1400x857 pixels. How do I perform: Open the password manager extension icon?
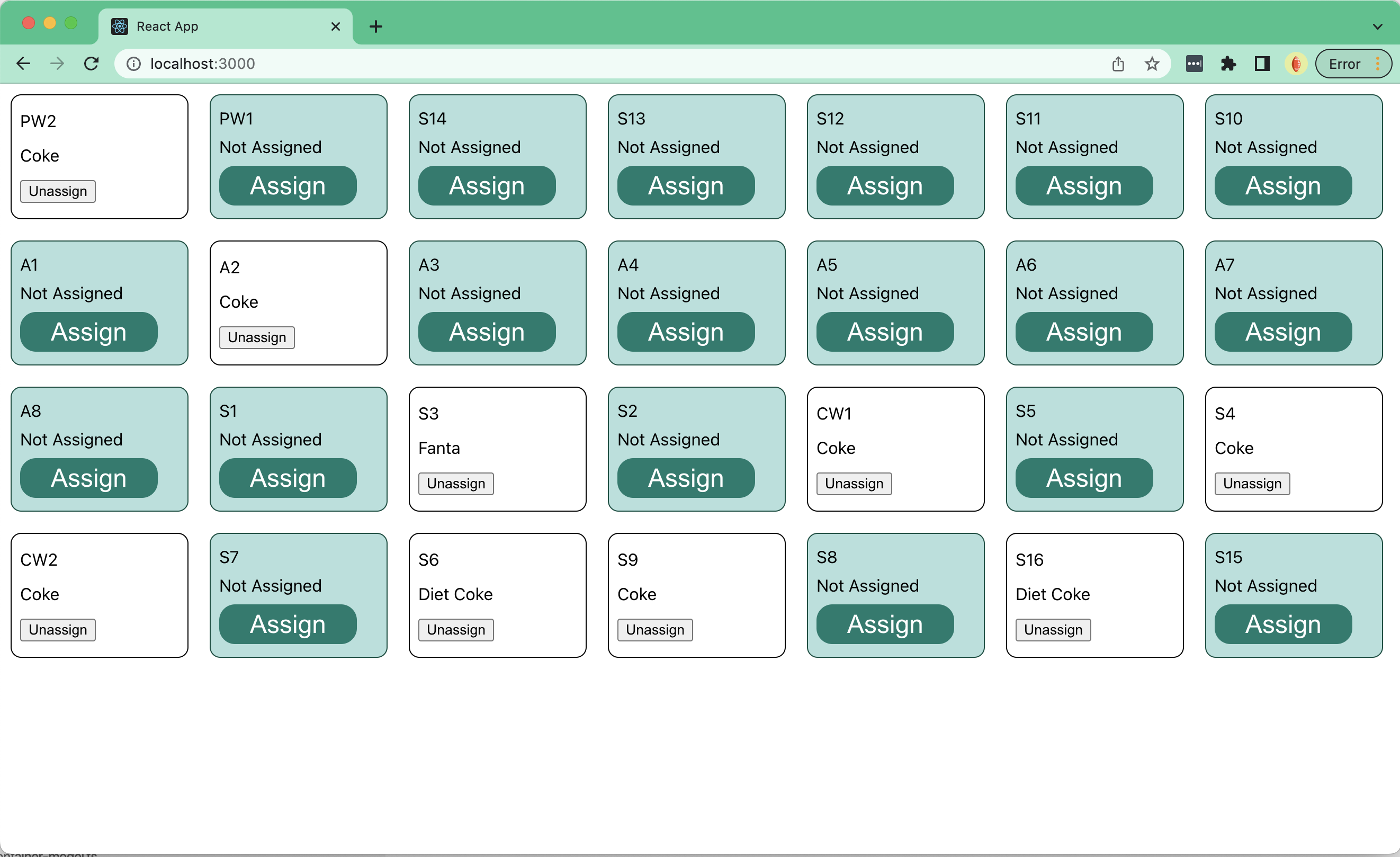[x=1193, y=64]
